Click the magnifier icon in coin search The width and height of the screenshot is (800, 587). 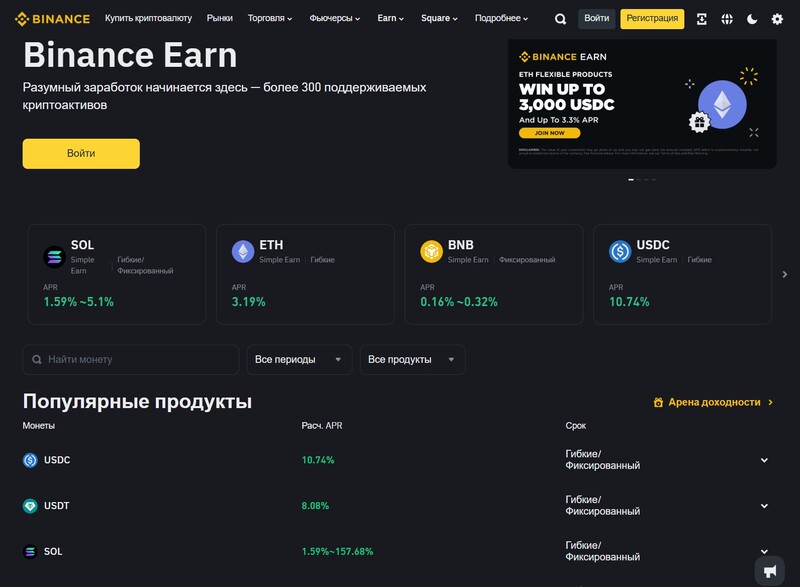tap(37, 360)
